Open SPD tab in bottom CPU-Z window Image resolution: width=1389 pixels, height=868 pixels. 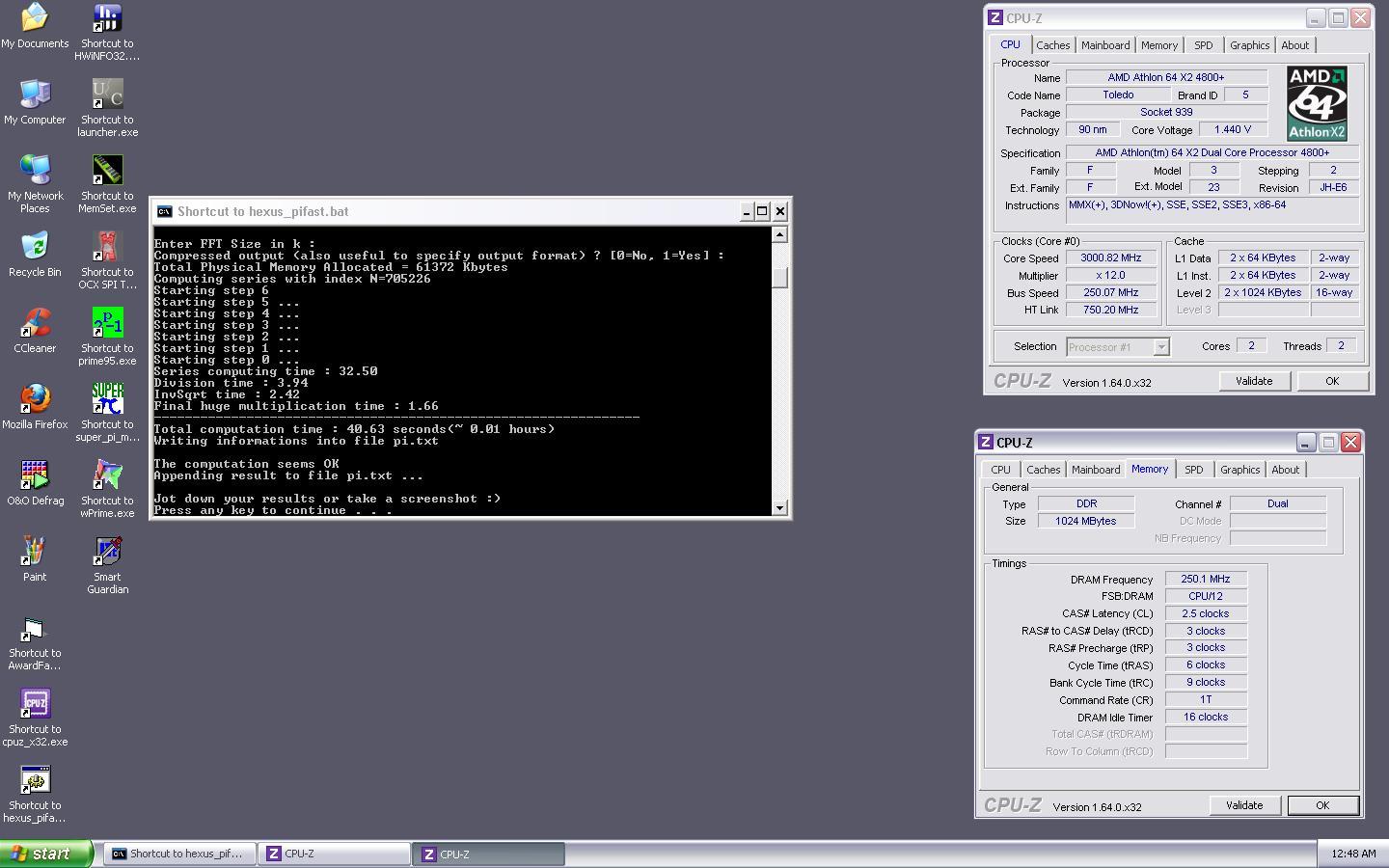click(x=1194, y=470)
